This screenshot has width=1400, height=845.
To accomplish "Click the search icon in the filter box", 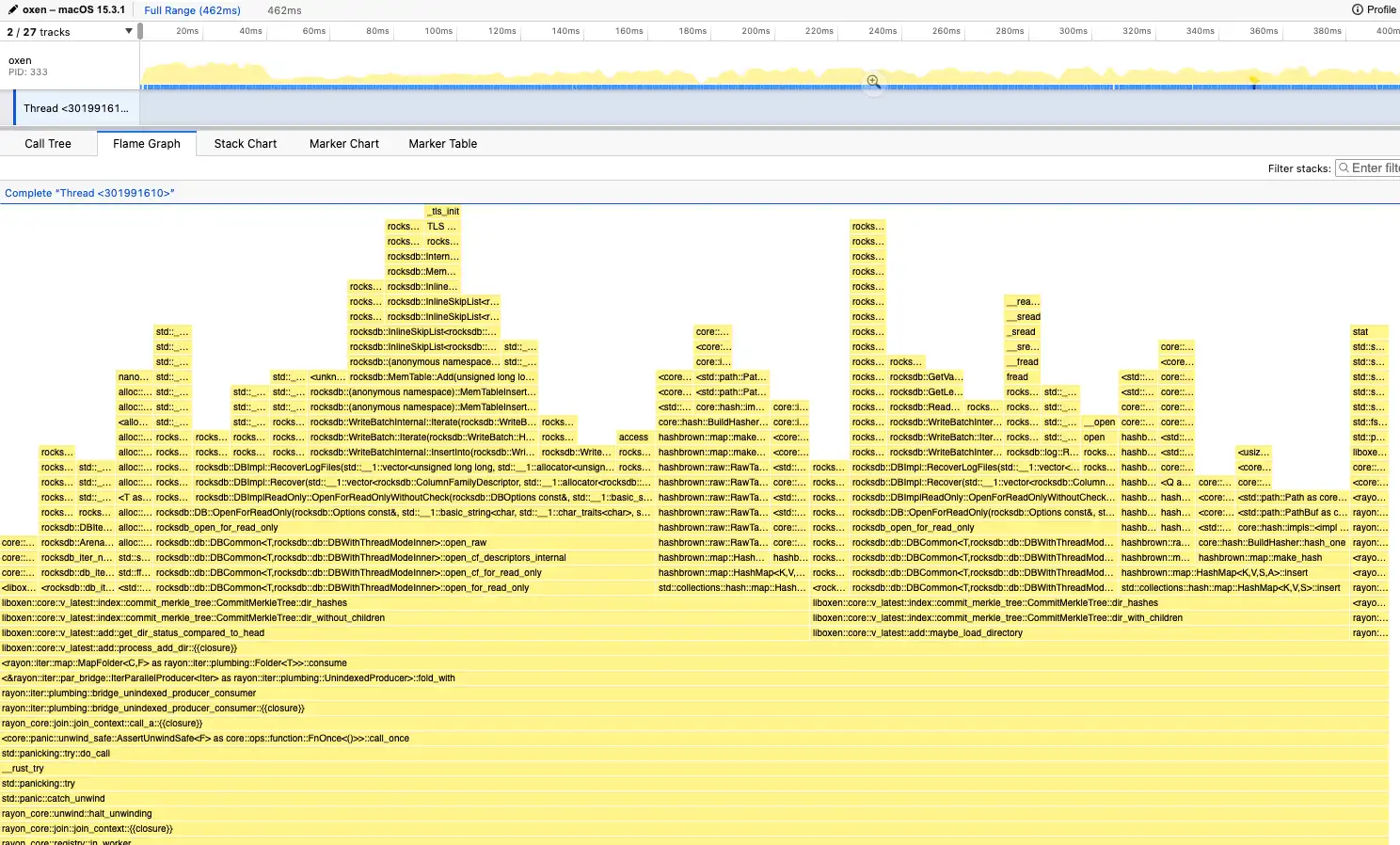I will pos(1344,168).
